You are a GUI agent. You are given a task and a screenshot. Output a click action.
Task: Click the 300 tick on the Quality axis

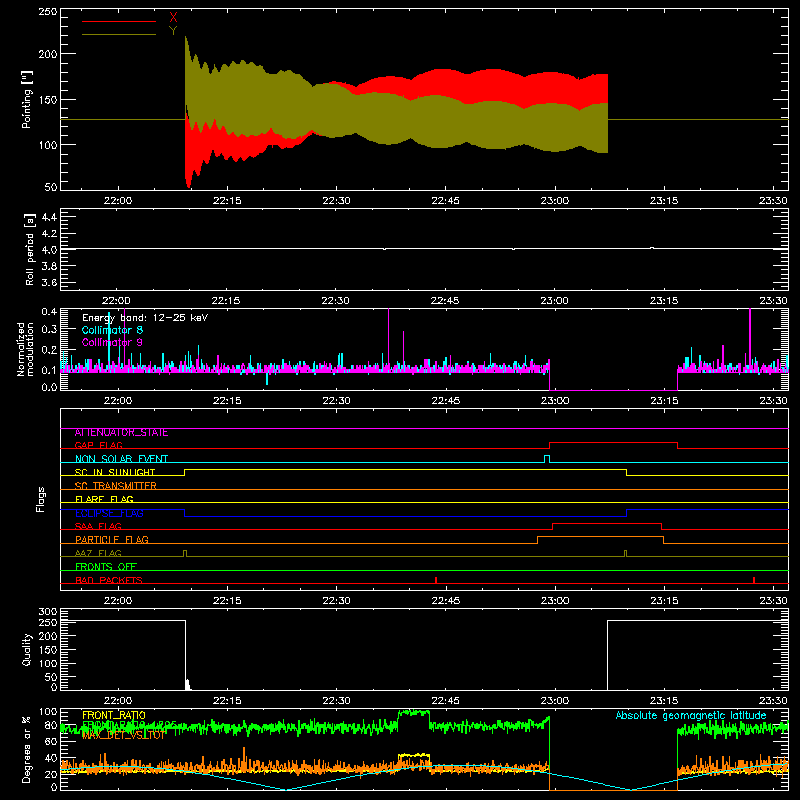(47, 612)
